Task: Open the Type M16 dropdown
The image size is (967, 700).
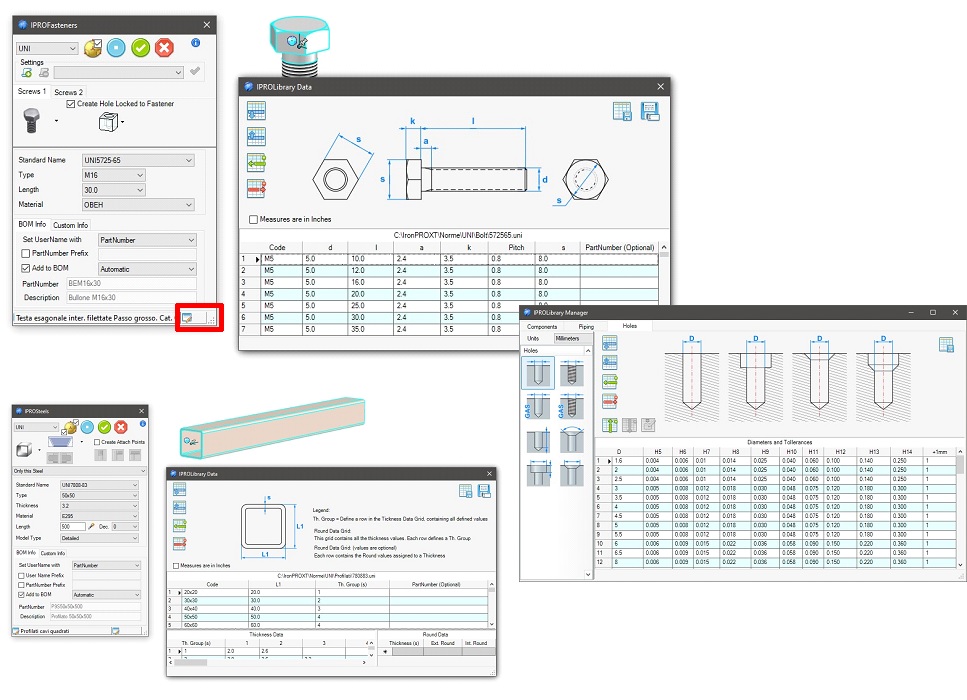Action: tap(113, 175)
